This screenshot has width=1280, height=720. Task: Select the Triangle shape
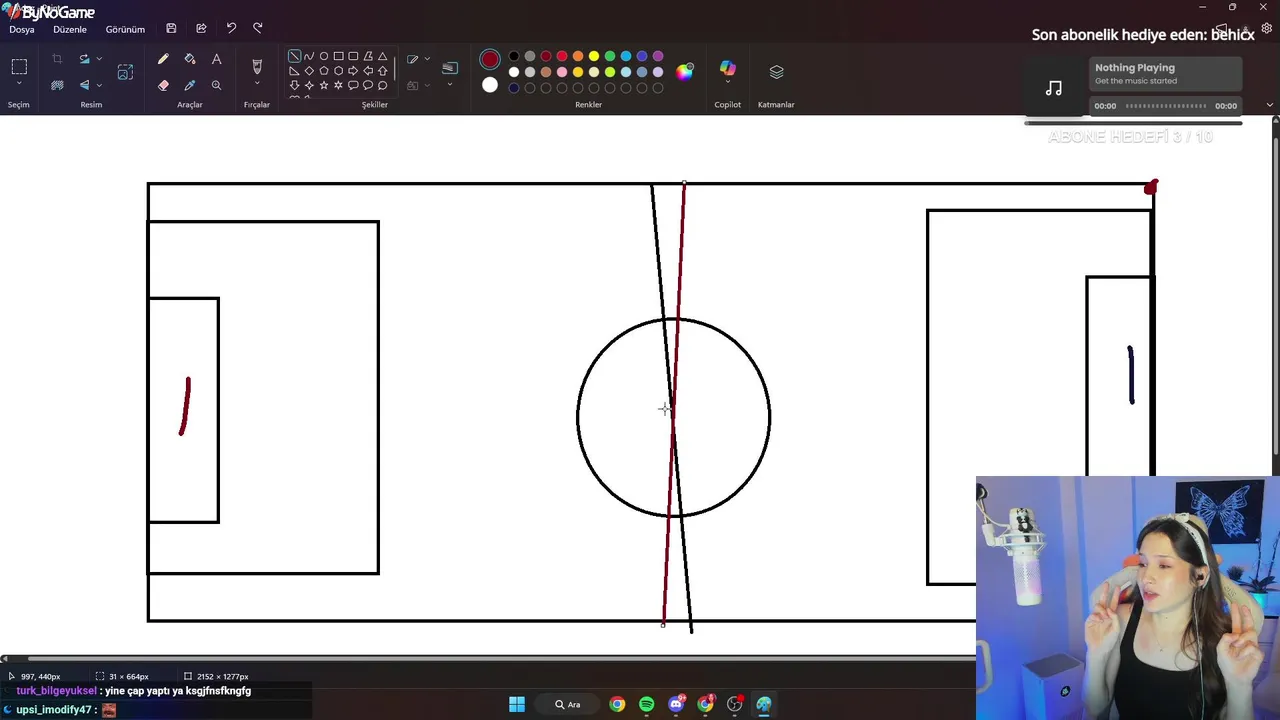click(382, 56)
